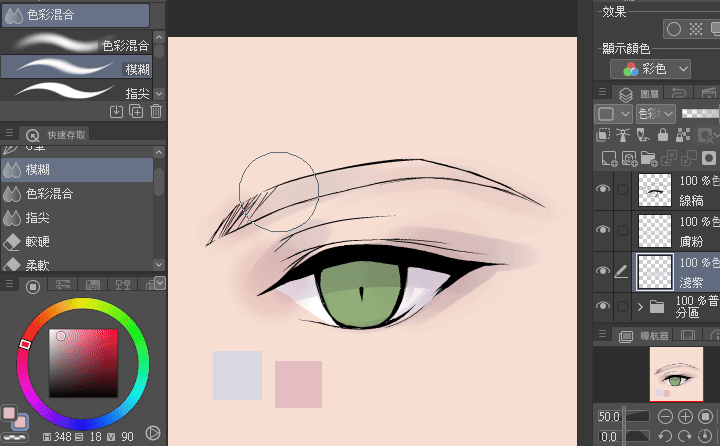Toggle set as draft layer icon
720x446 pixels.
[x=643, y=135]
